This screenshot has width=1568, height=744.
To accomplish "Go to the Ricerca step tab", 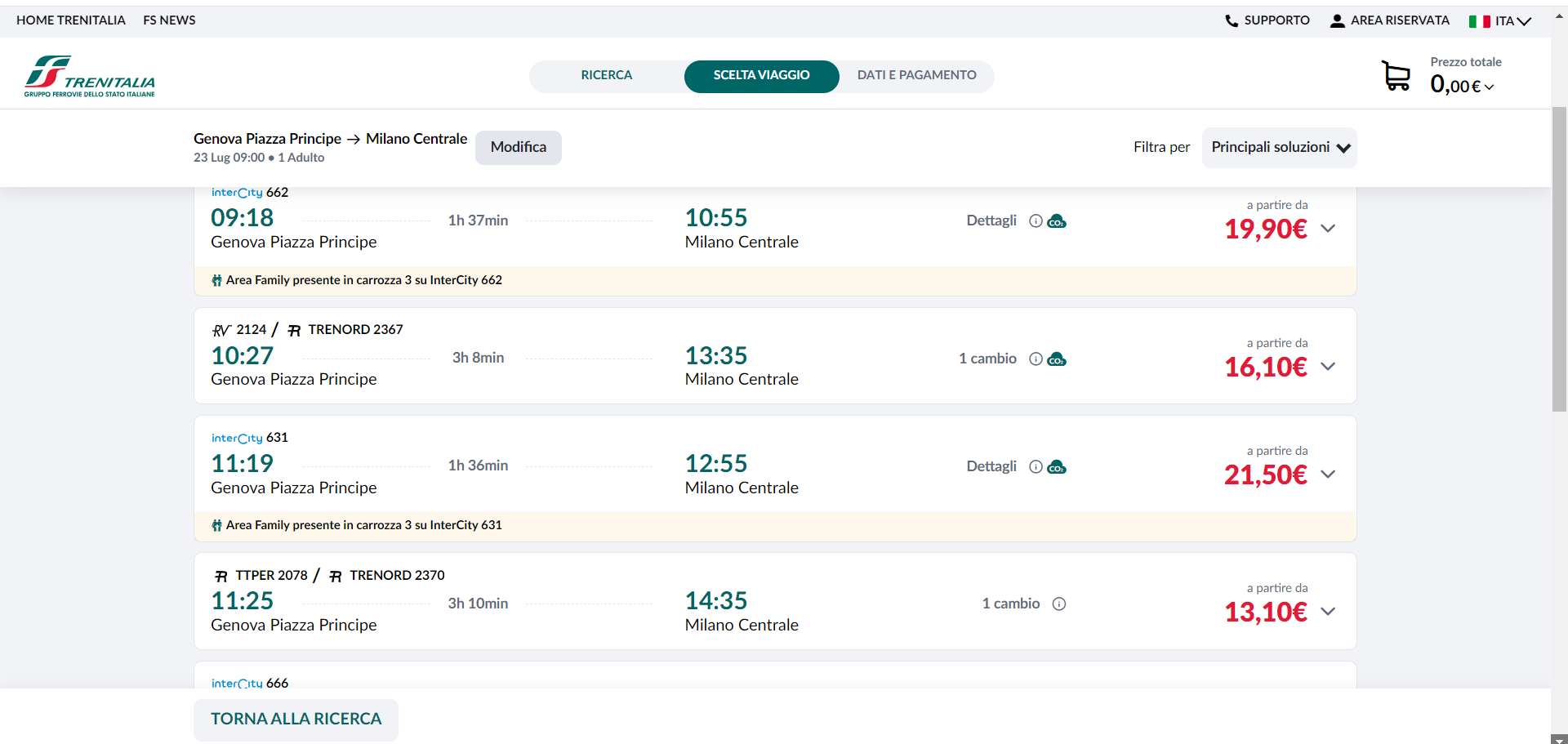I will [x=606, y=76].
